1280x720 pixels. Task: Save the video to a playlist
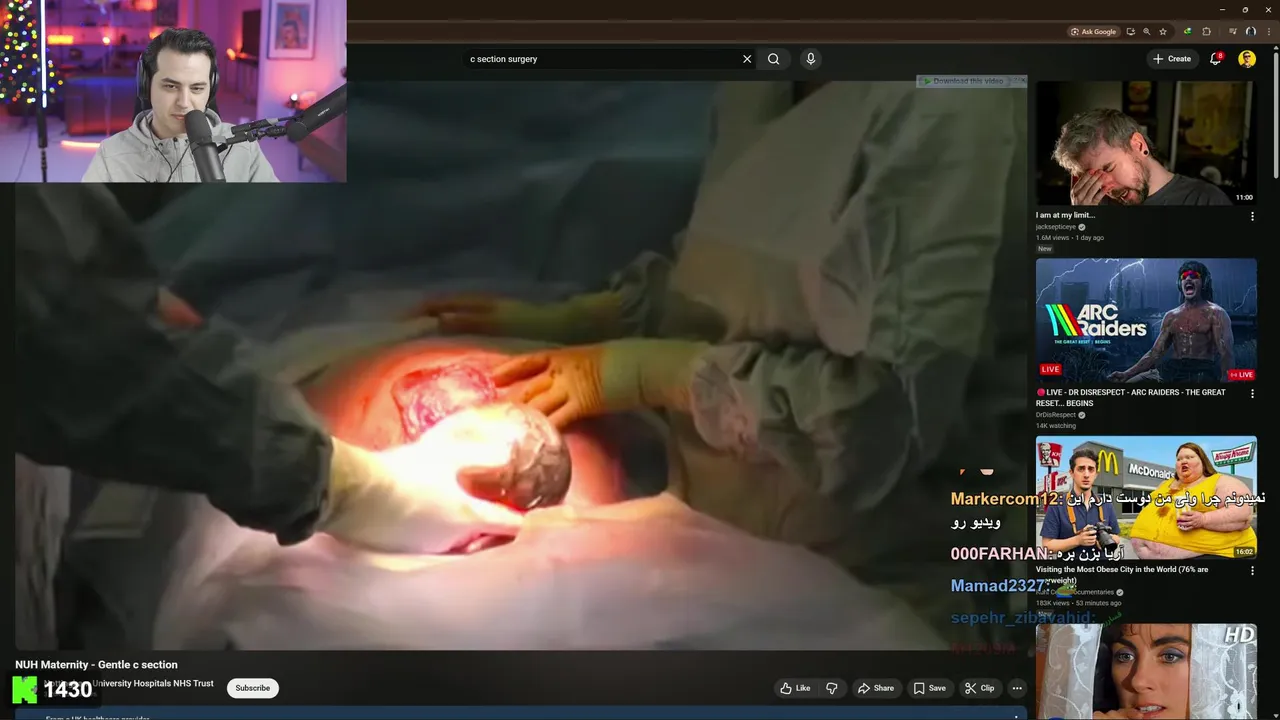(x=930, y=688)
